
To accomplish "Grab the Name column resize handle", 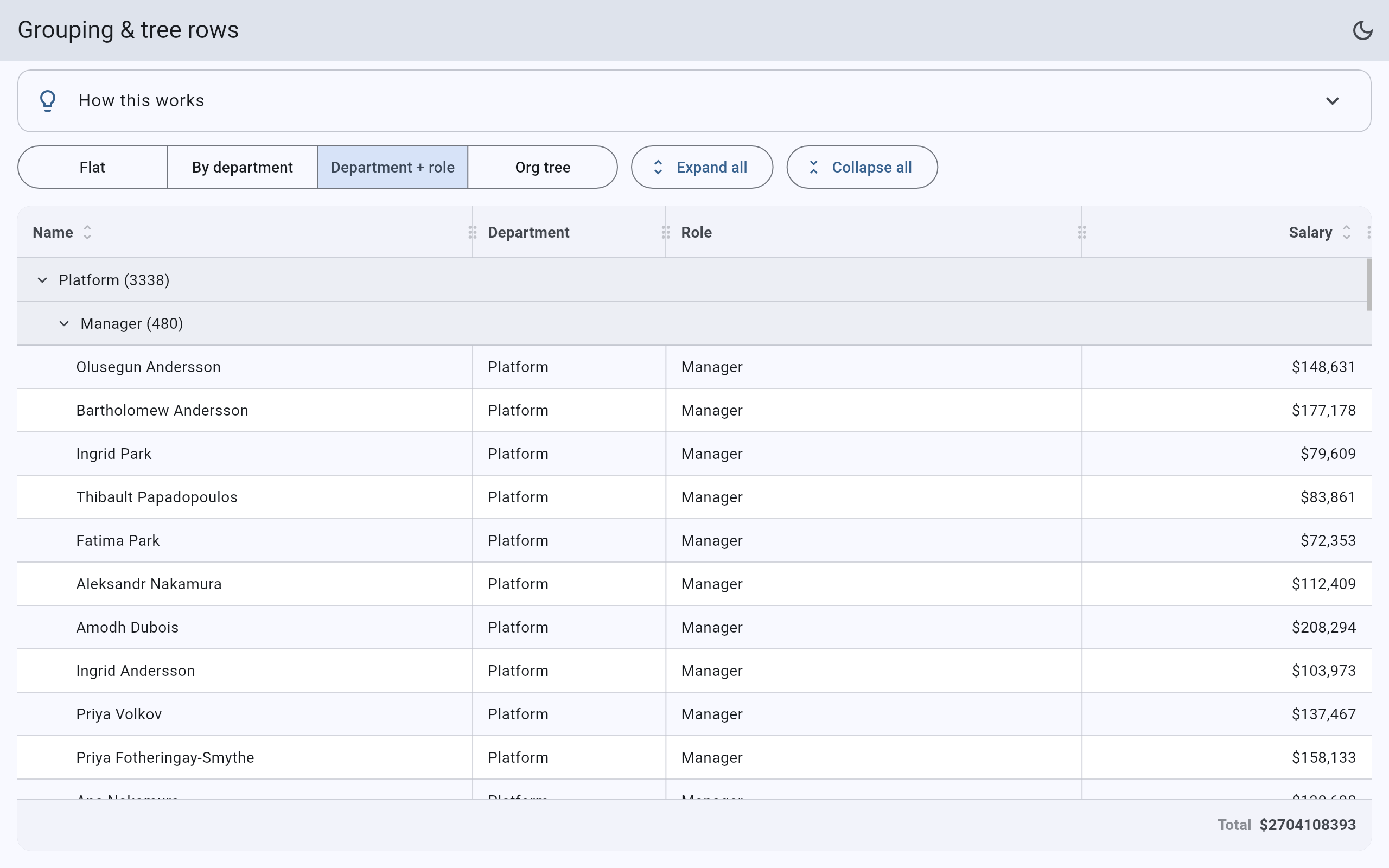I will point(473,233).
